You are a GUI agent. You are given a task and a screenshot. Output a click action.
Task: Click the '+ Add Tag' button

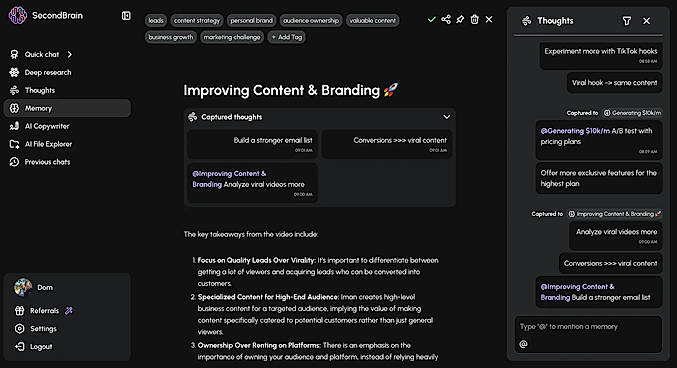(287, 37)
